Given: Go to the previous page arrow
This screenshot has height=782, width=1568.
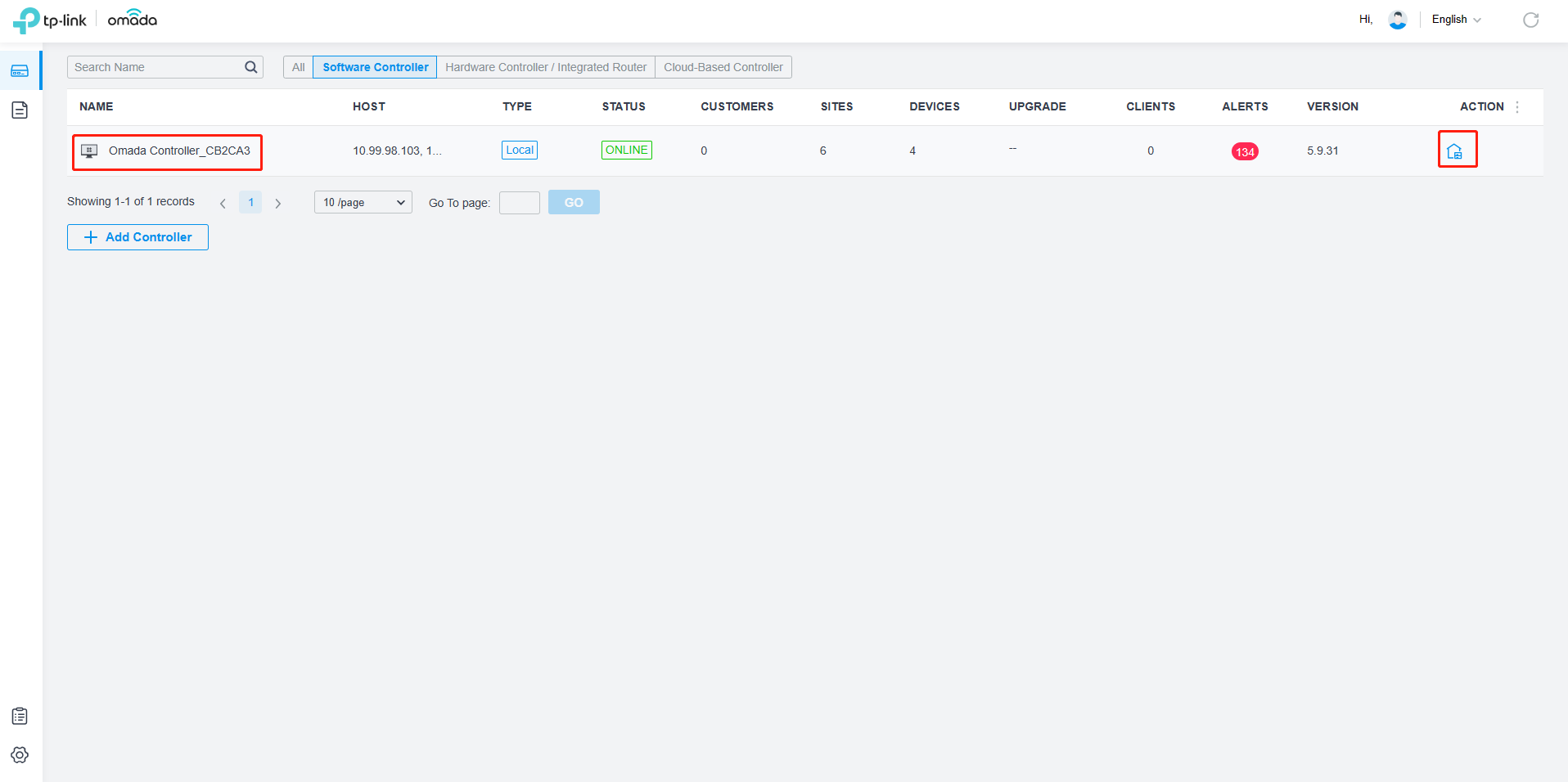Looking at the screenshot, I should (x=223, y=203).
